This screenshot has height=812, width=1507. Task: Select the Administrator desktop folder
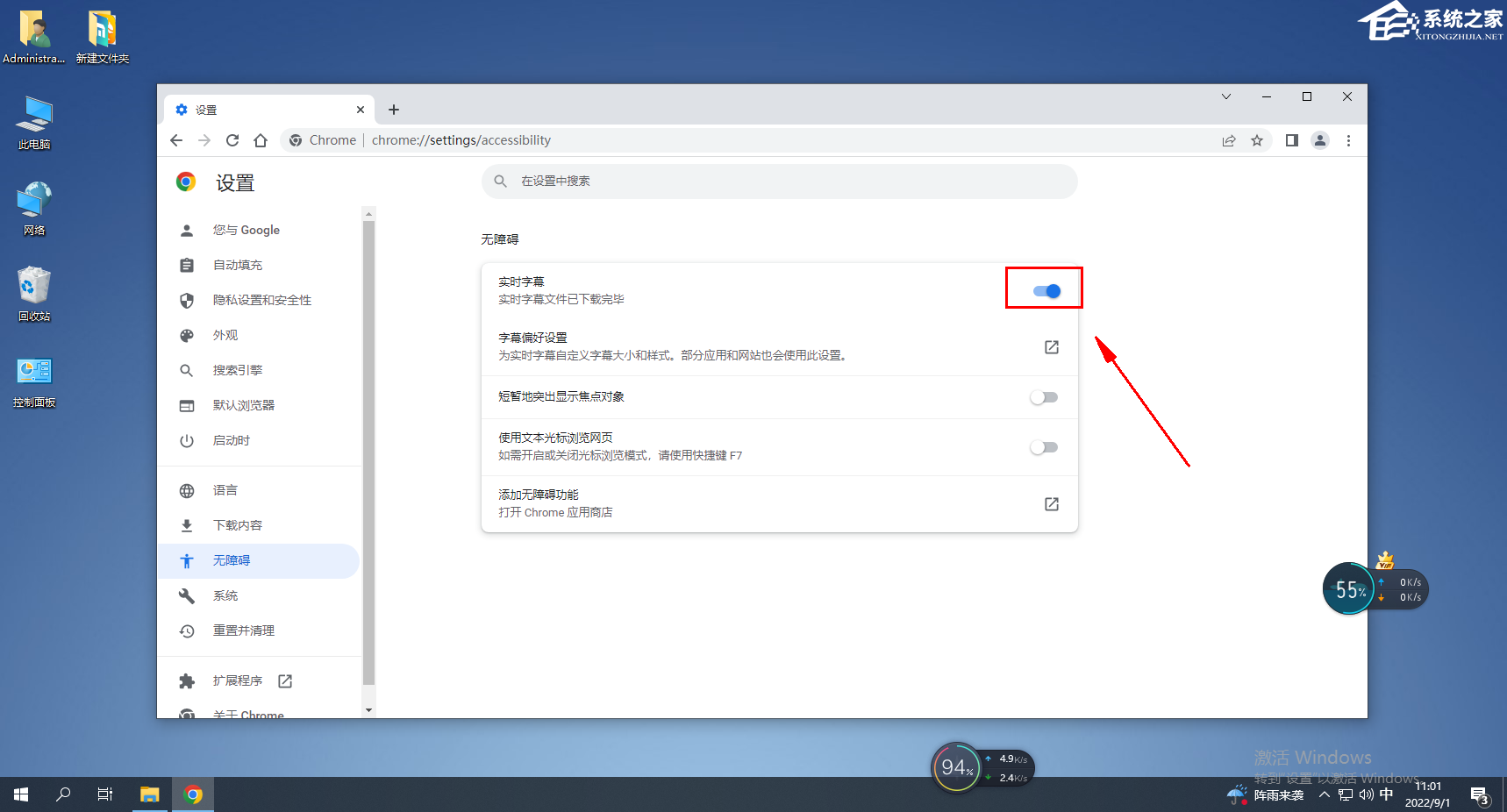34,38
